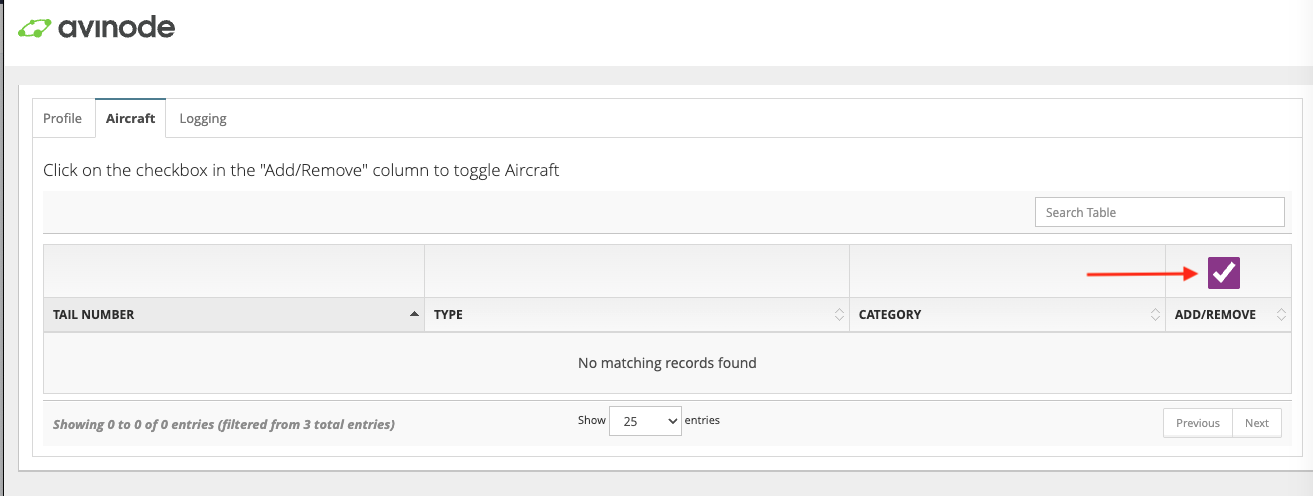
Task: Click the sort arrows icon in Category column
Action: click(x=1155, y=315)
